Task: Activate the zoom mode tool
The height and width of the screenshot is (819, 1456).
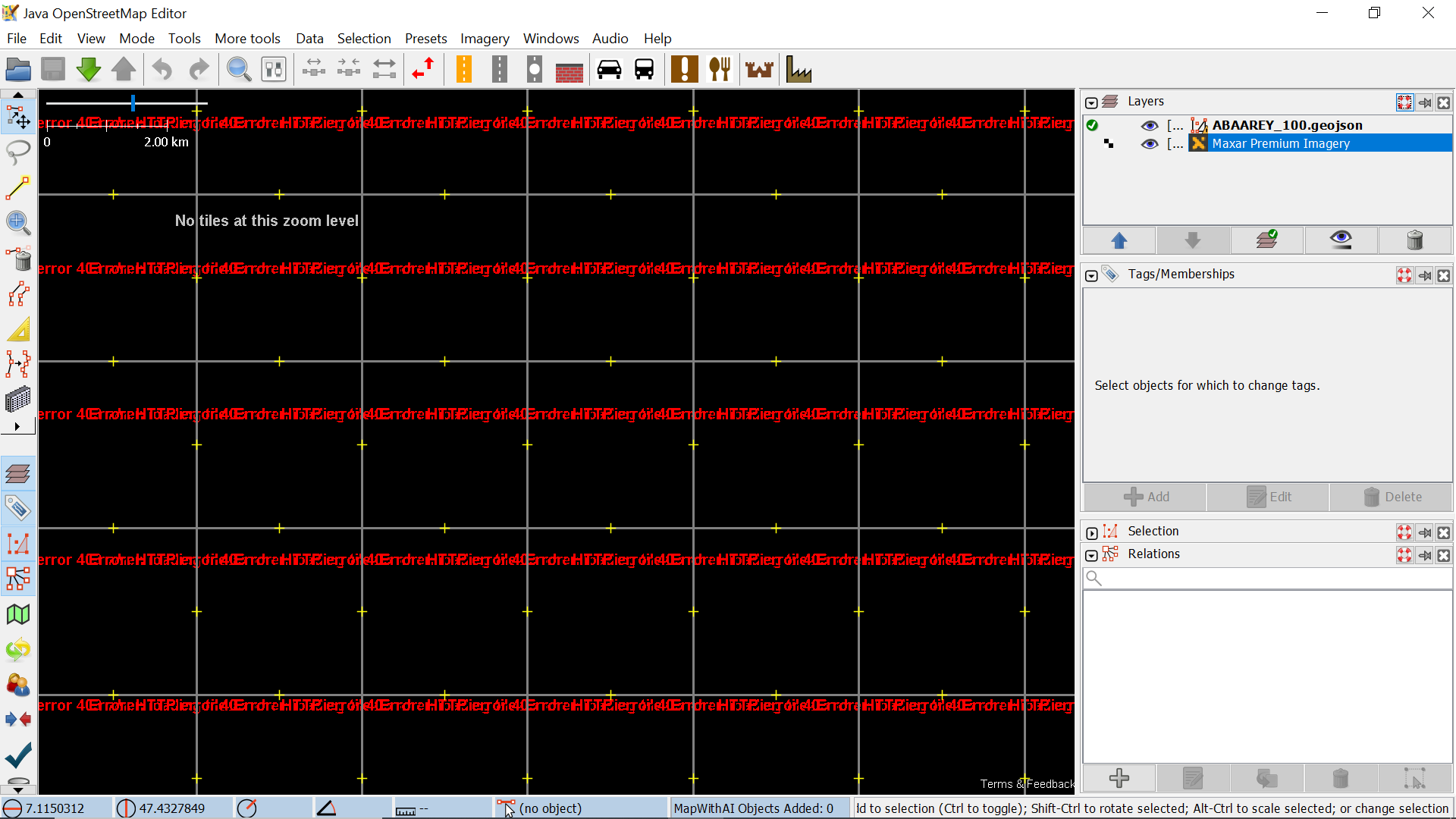Action: click(18, 223)
